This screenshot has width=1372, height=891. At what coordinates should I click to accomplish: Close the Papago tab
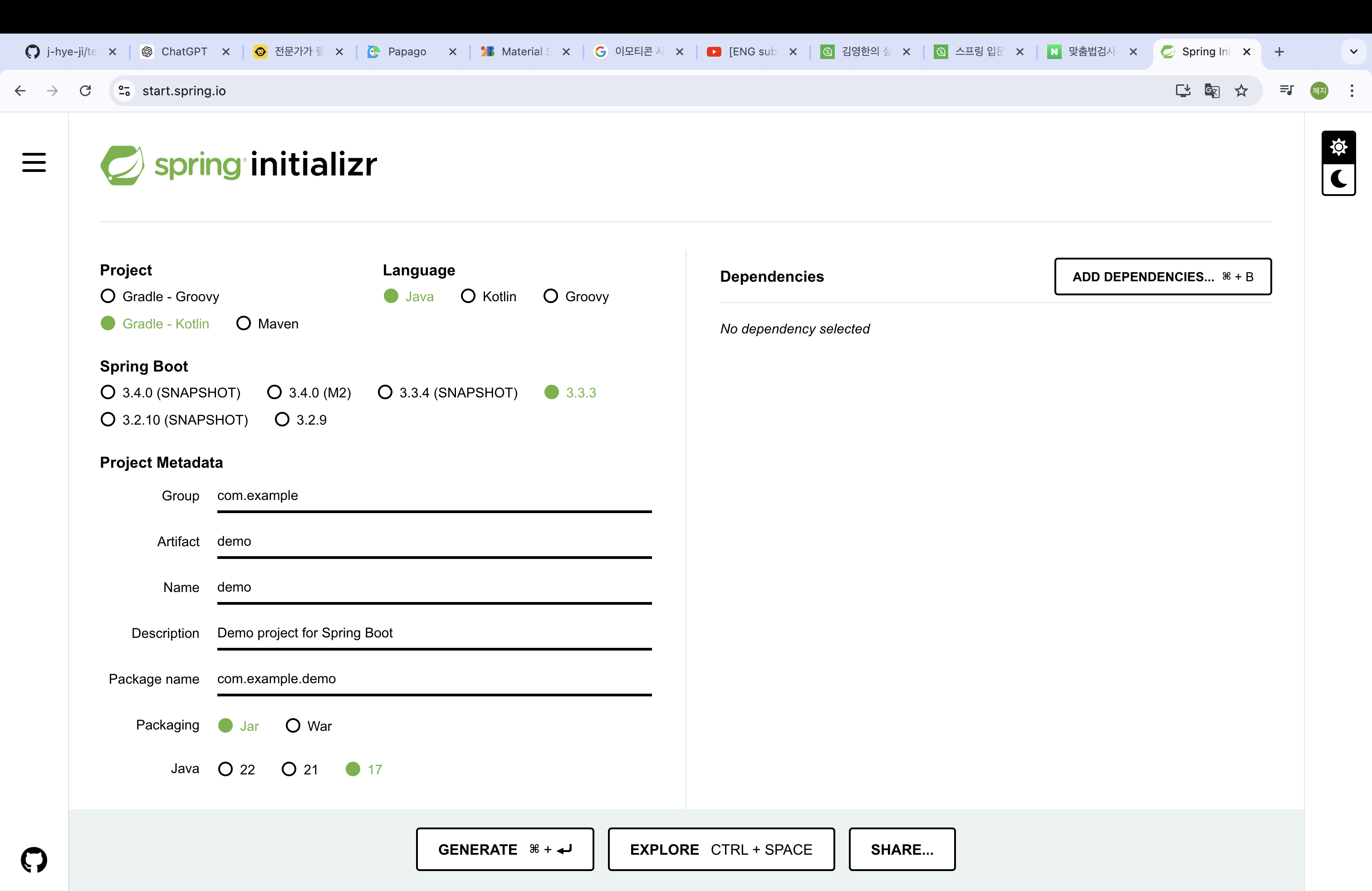(x=452, y=52)
